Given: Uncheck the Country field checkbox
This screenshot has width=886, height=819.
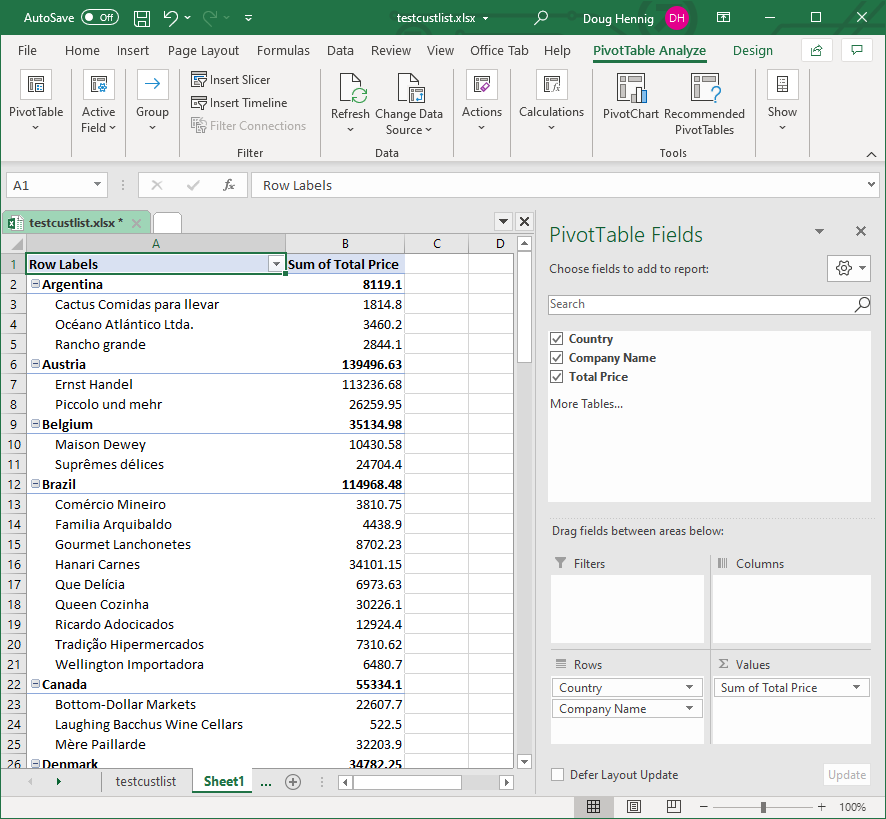Looking at the screenshot, I should (x=557, y=339).
